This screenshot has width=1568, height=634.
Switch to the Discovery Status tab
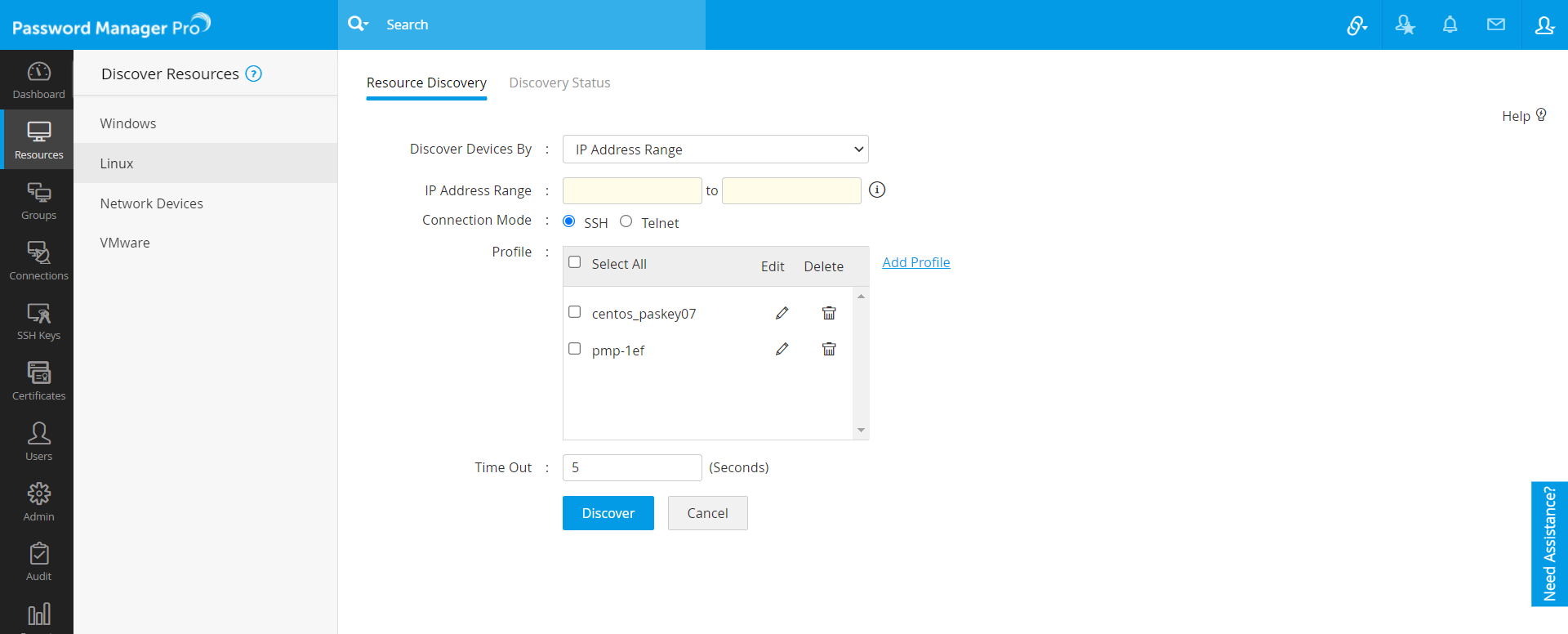click(559, 83)
